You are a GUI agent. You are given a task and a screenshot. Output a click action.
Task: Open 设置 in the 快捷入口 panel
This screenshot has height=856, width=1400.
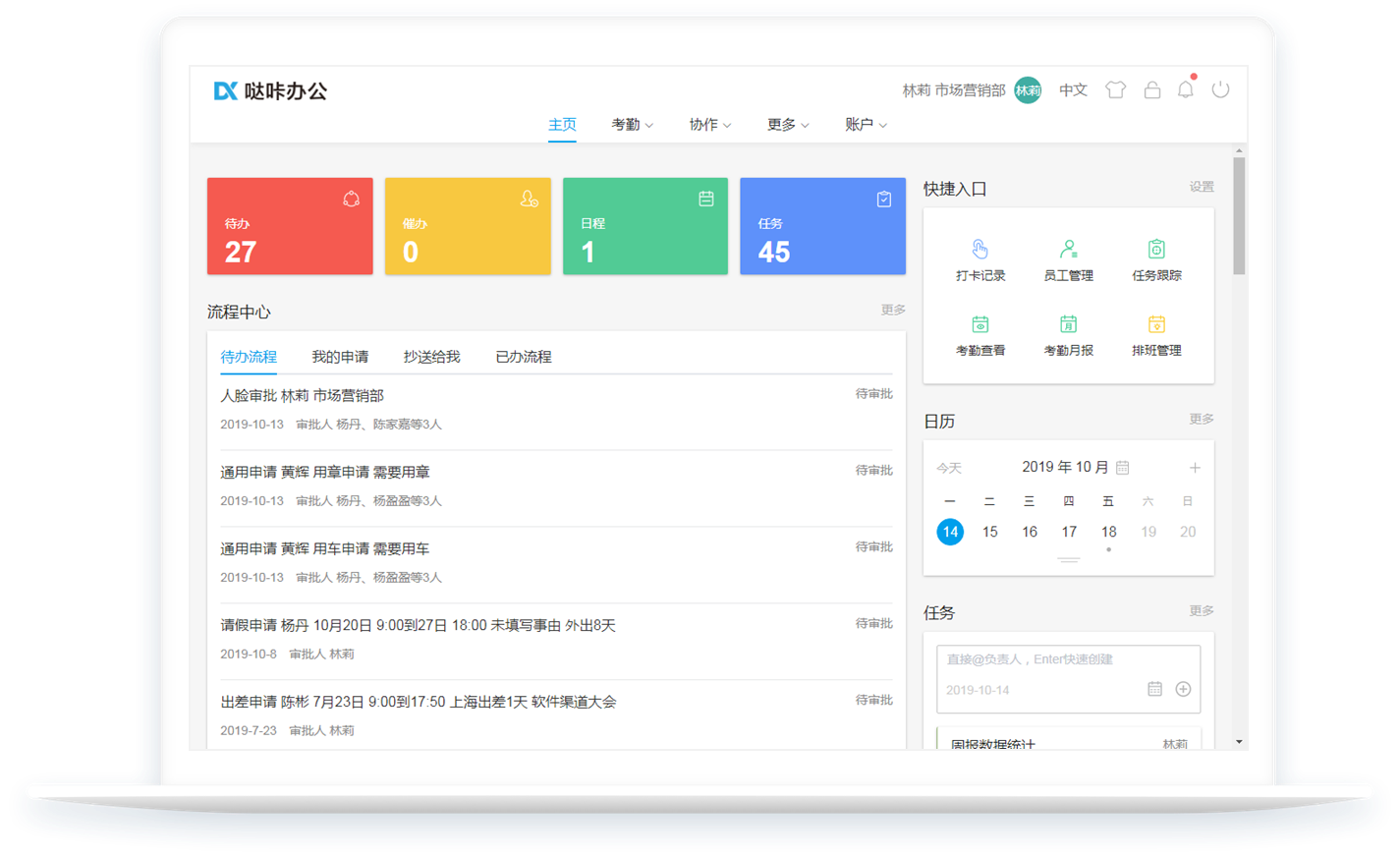click(x=1202, y=186)
